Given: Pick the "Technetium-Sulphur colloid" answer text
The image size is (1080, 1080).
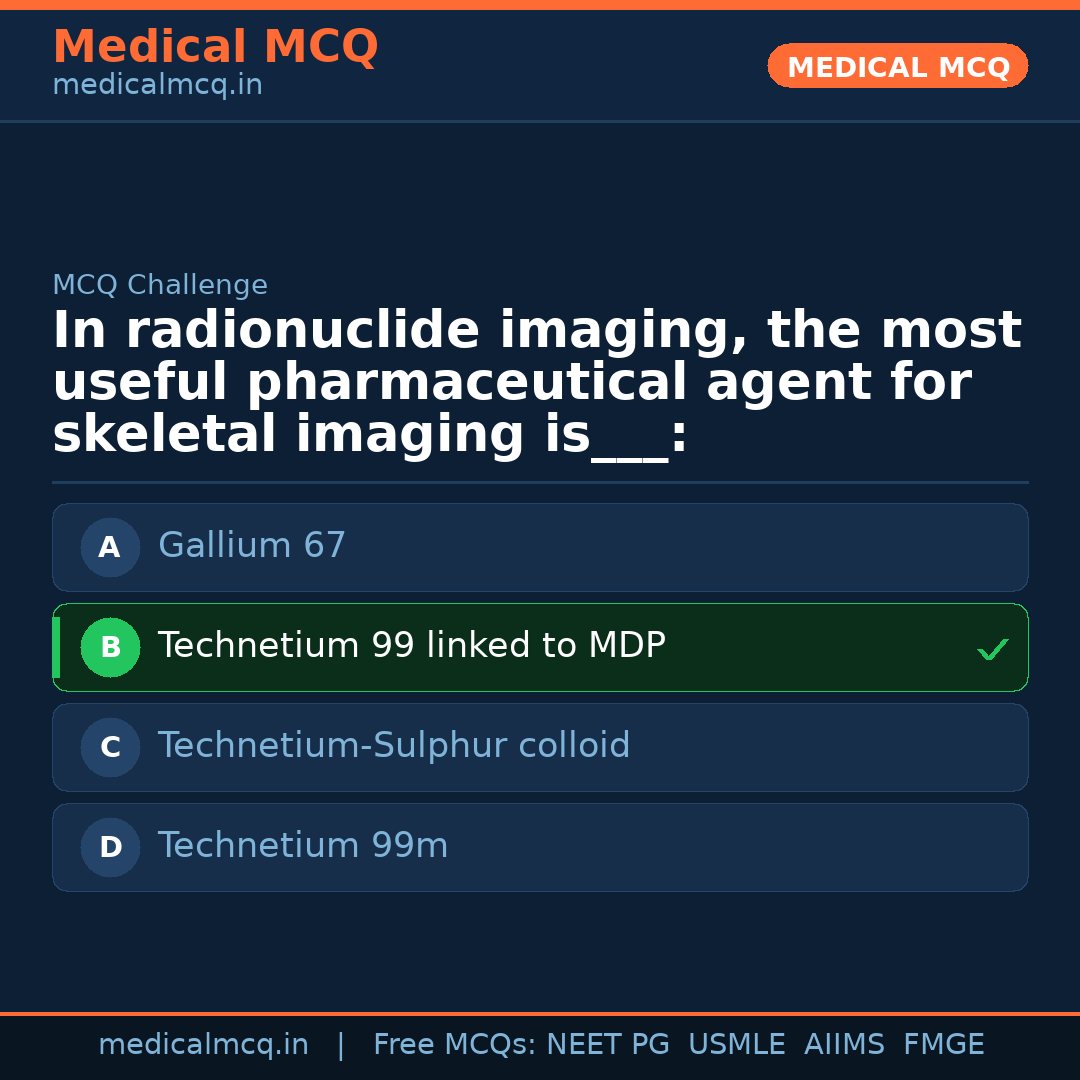Looking at the screenshot, I should (394, 746).
